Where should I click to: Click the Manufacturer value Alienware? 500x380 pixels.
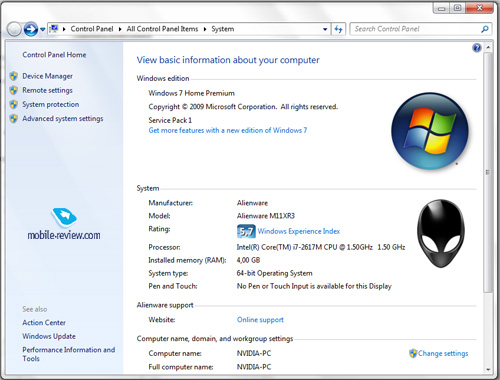coord(252,203)
